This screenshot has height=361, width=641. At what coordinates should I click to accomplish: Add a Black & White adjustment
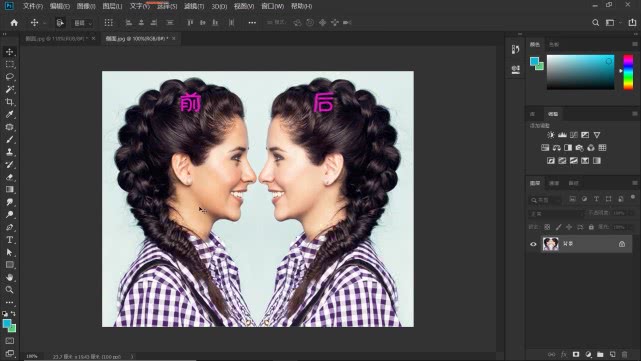(x=568, y=148)
